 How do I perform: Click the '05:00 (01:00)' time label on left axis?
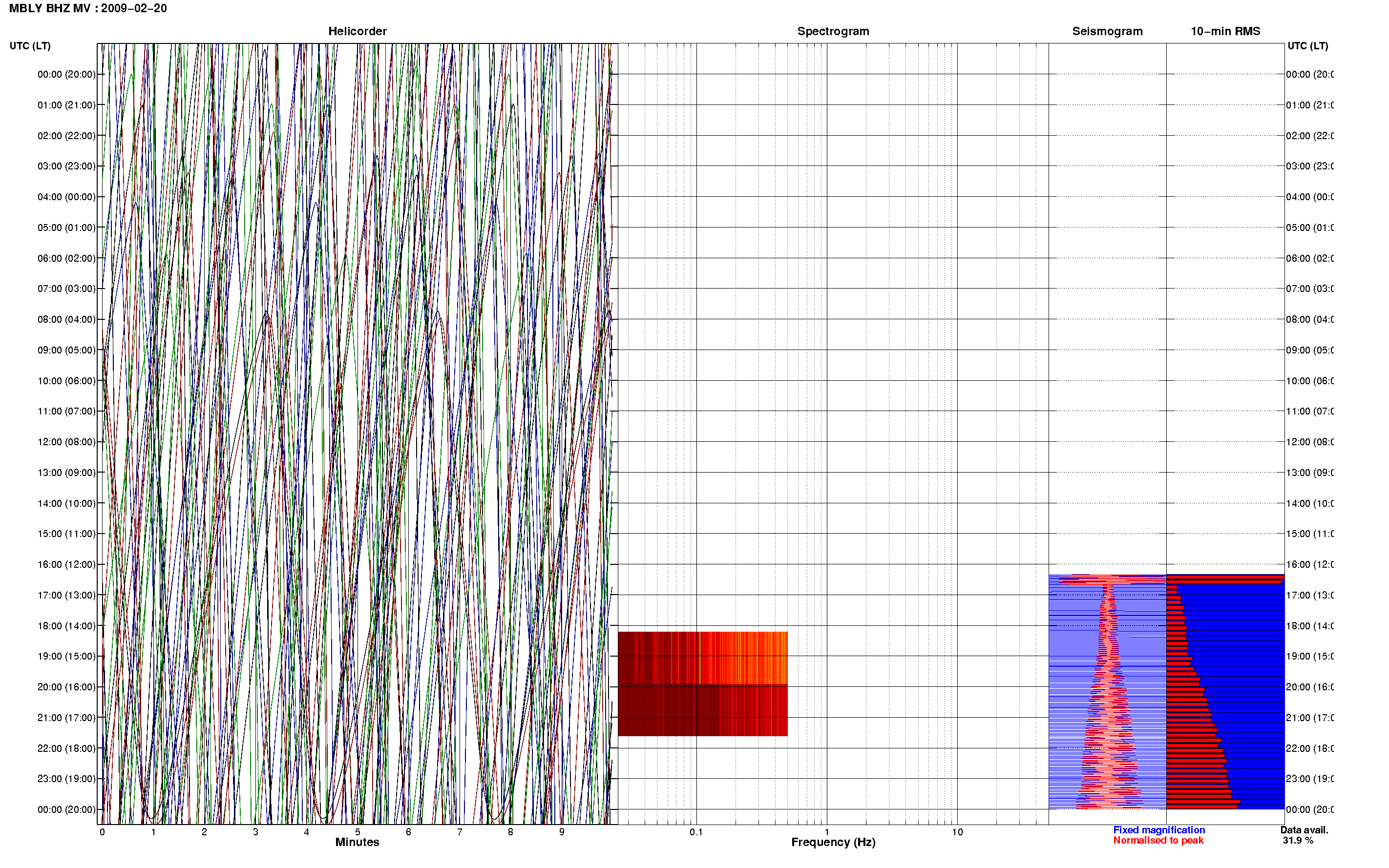pos(66,228)
